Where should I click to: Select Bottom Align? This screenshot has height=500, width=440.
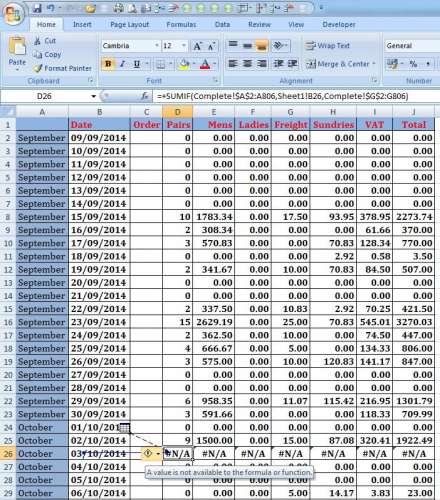tap(262, 45)
